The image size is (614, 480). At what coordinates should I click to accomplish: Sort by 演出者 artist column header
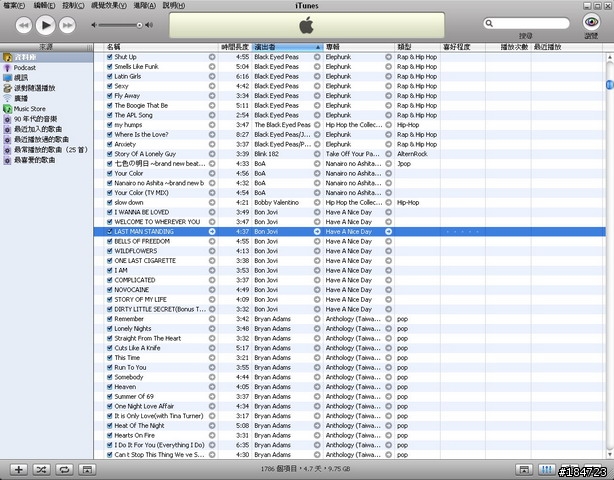tap(288, 47)
